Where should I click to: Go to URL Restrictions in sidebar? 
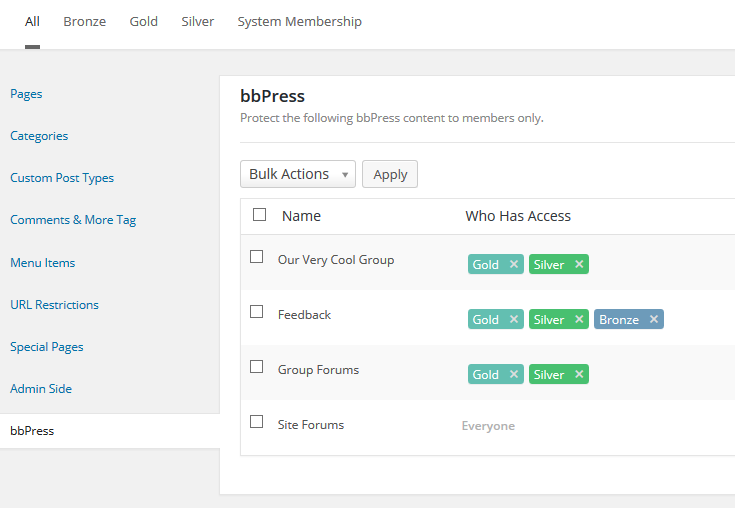(x=54, y=305)
